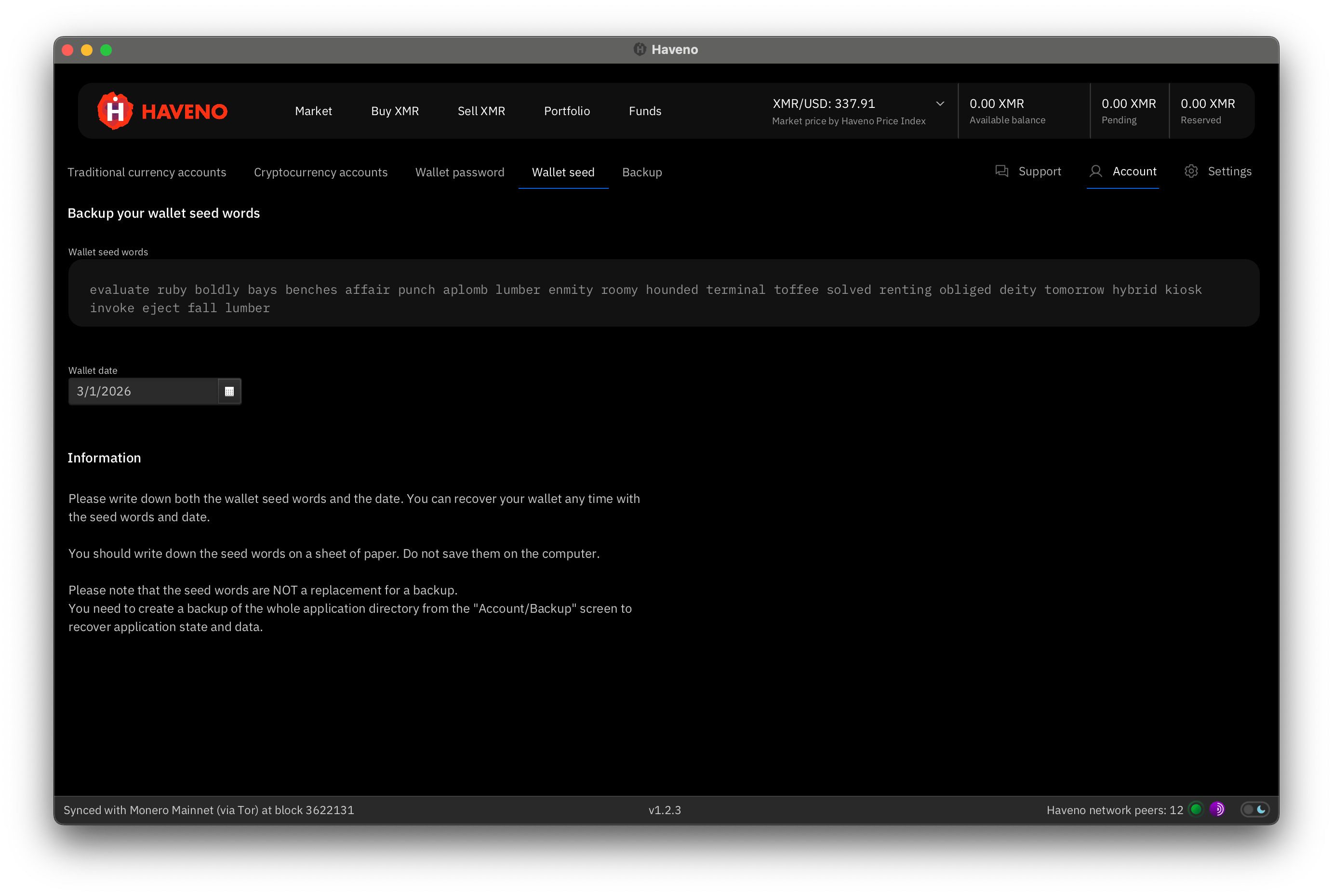1333x896 pixels.
Task: Click inside the Wallet date field
Action: (x=143, y=391)
